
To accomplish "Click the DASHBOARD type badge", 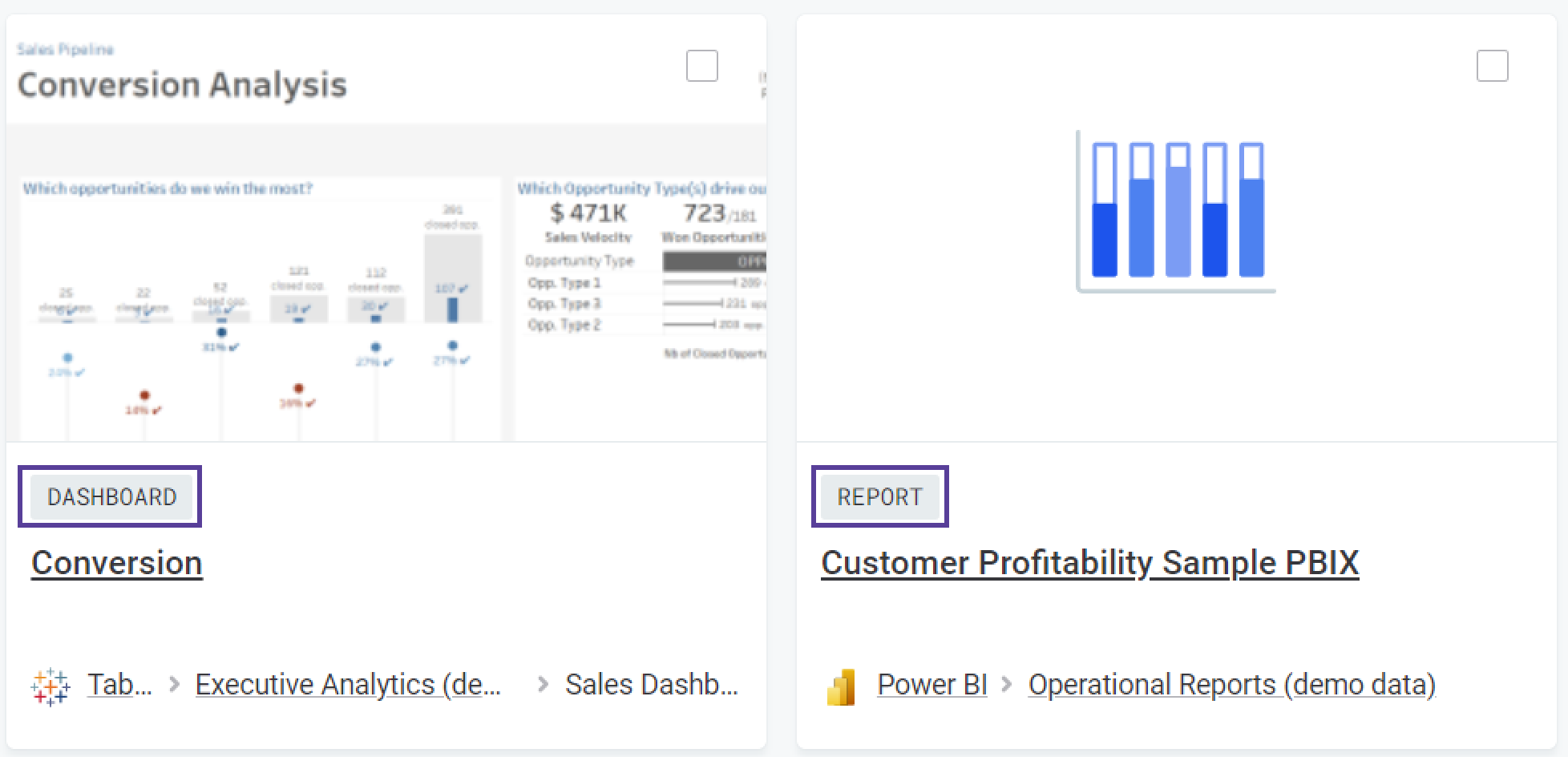I will 111,497.
